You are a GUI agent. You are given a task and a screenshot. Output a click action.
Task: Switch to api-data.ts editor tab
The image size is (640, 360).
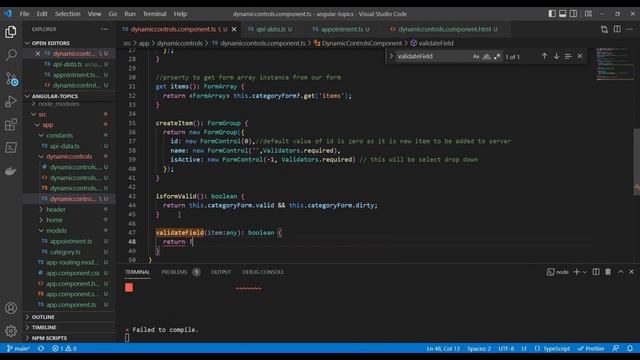click(x=270, y=29)
